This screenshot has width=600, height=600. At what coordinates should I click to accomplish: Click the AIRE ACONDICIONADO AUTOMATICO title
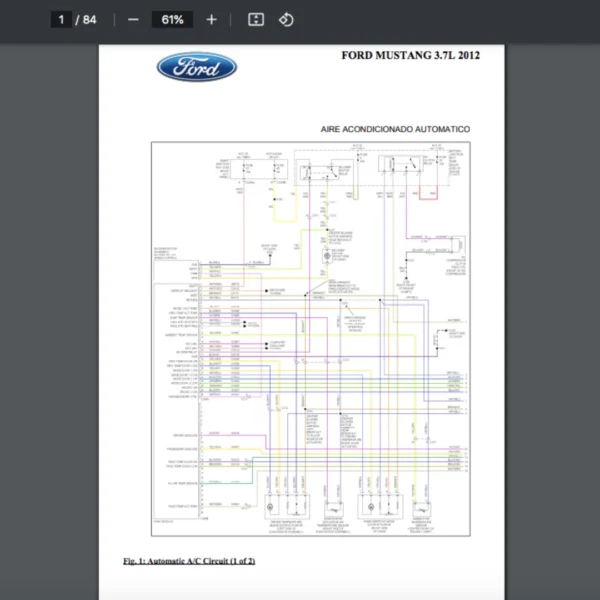pos(395,129)
